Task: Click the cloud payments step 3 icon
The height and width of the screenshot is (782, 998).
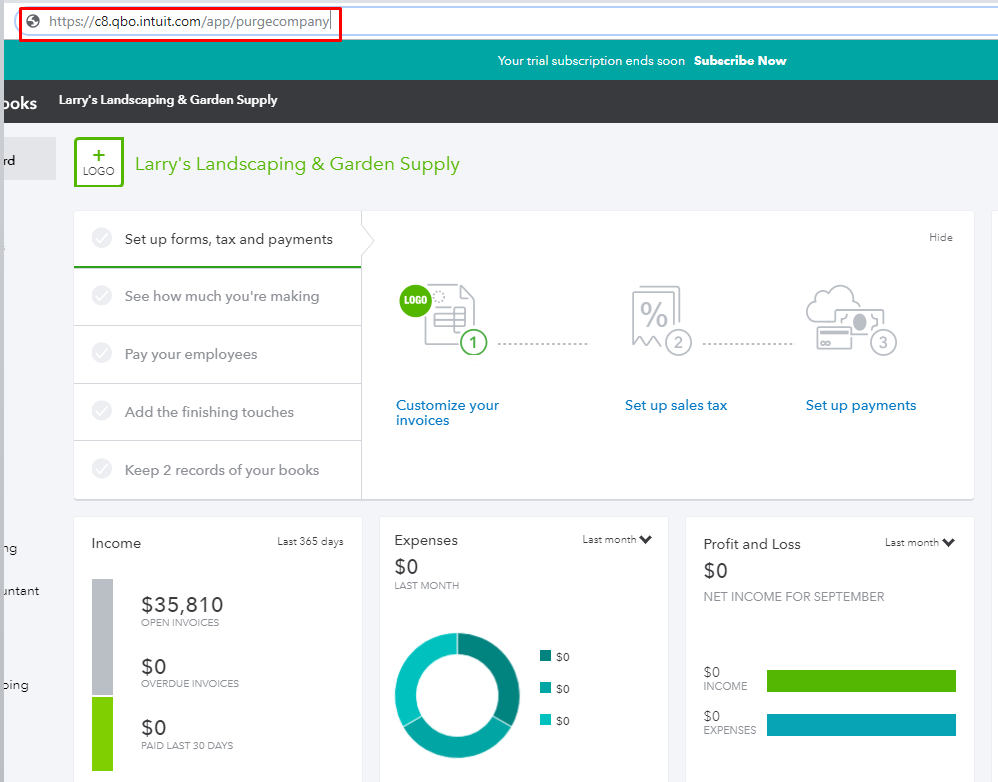Action: coord(851,319)
